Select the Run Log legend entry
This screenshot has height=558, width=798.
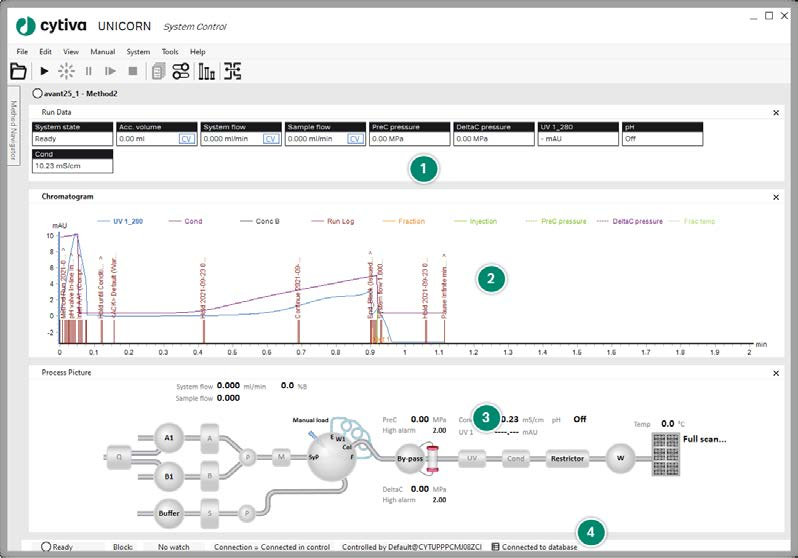click(333, 221)
